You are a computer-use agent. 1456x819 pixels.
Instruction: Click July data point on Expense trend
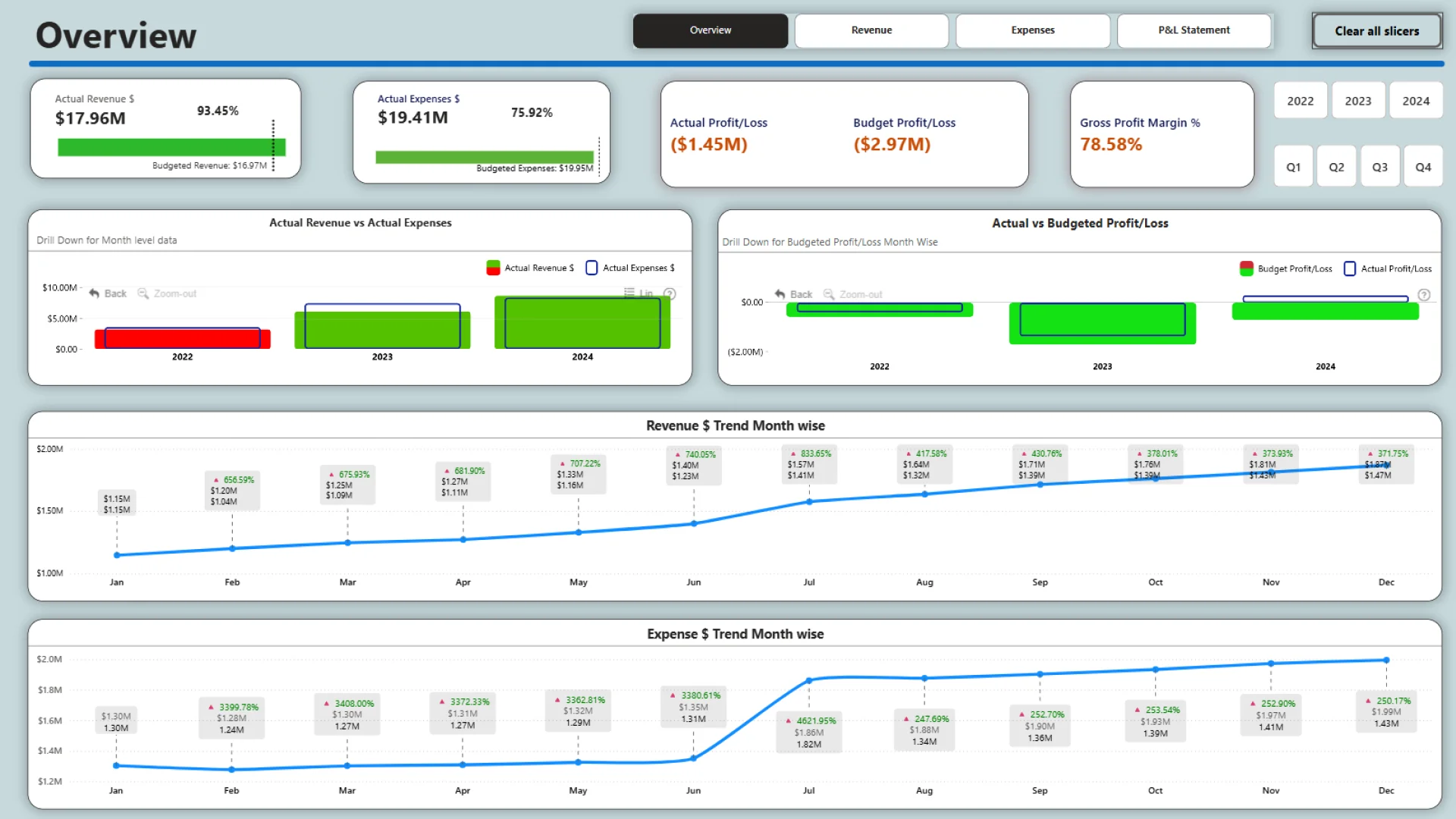[x=809, y=680]
